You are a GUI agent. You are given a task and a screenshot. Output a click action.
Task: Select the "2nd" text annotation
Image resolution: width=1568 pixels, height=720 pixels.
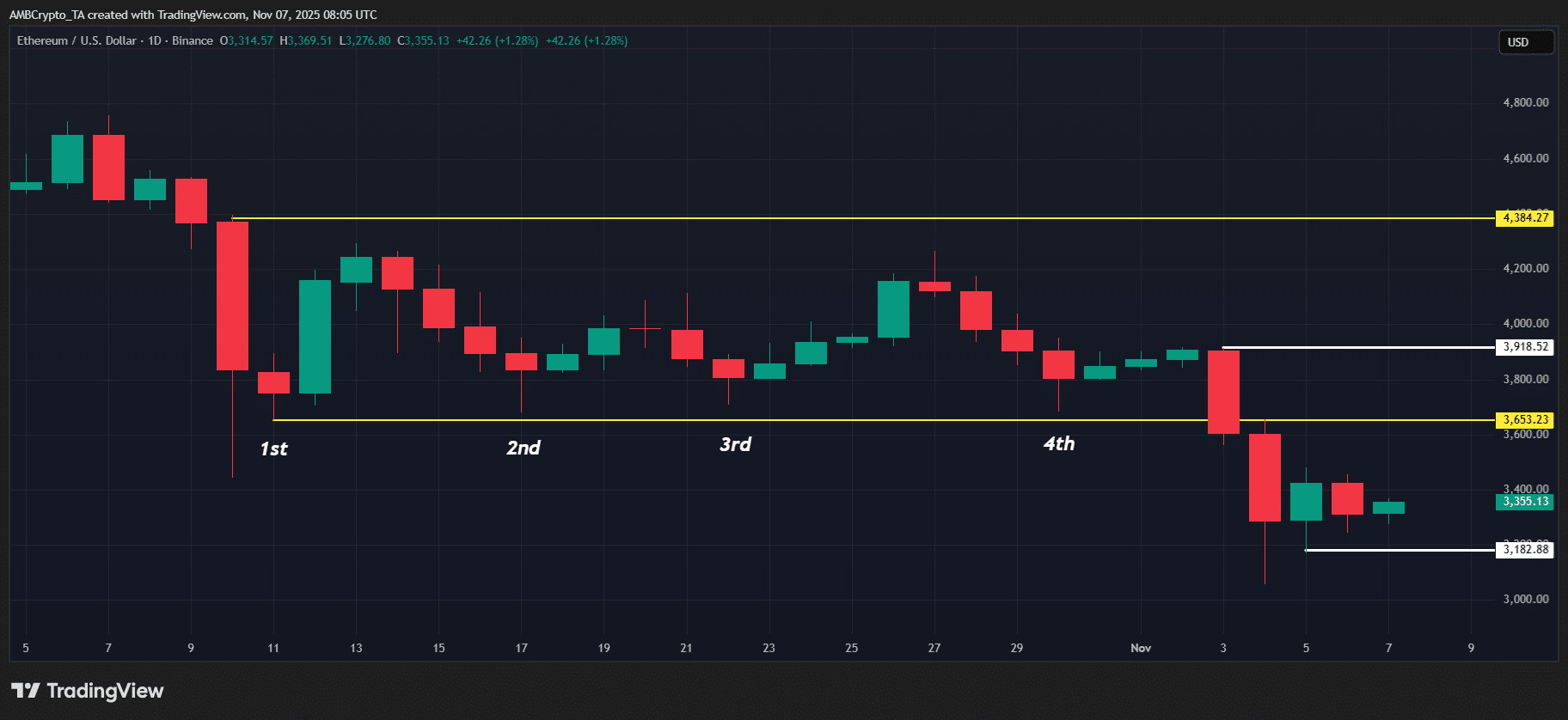coord(523,448)
